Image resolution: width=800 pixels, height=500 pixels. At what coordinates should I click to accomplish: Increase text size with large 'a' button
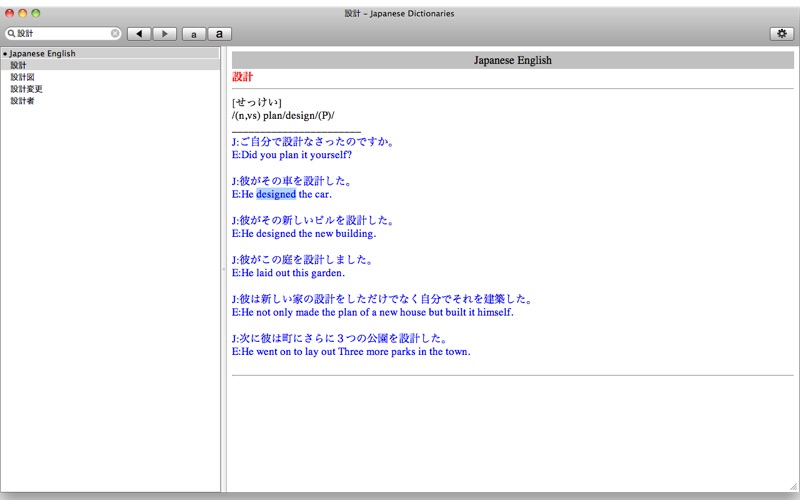(219, 34)
